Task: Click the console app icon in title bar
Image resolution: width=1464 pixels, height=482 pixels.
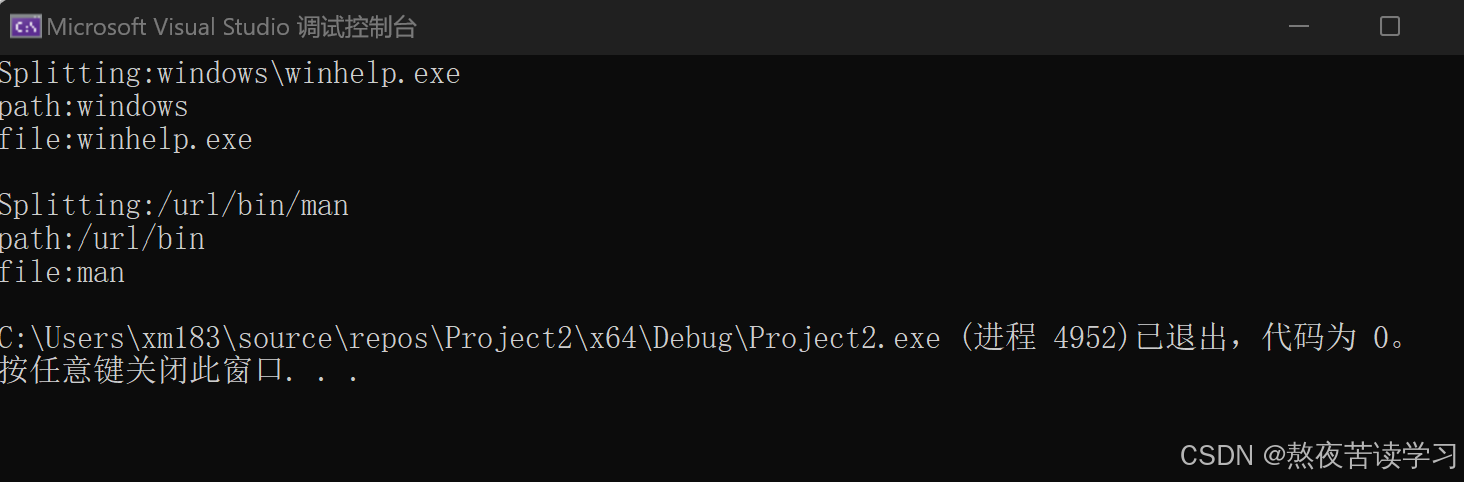Action: tap(25, 27)
